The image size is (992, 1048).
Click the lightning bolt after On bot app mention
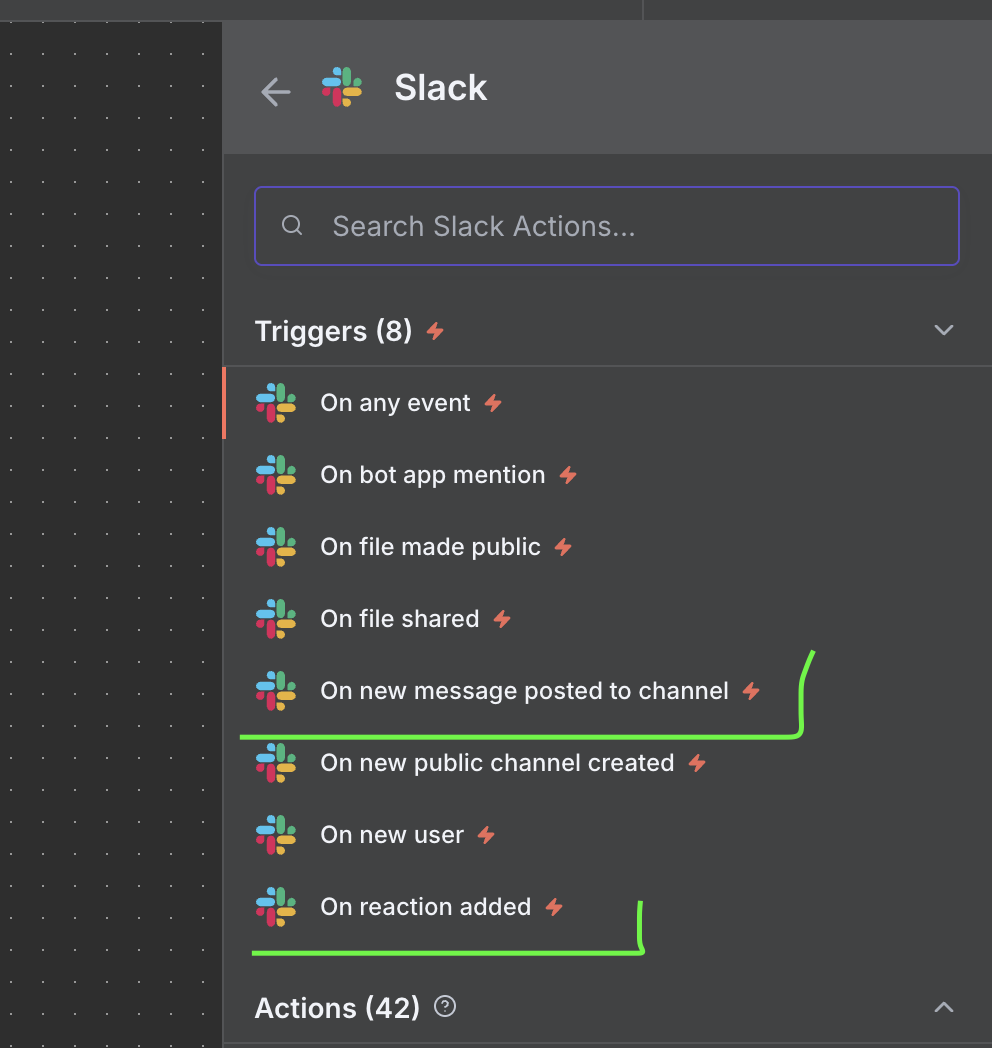pyautogui.click(x=568, y=475)
